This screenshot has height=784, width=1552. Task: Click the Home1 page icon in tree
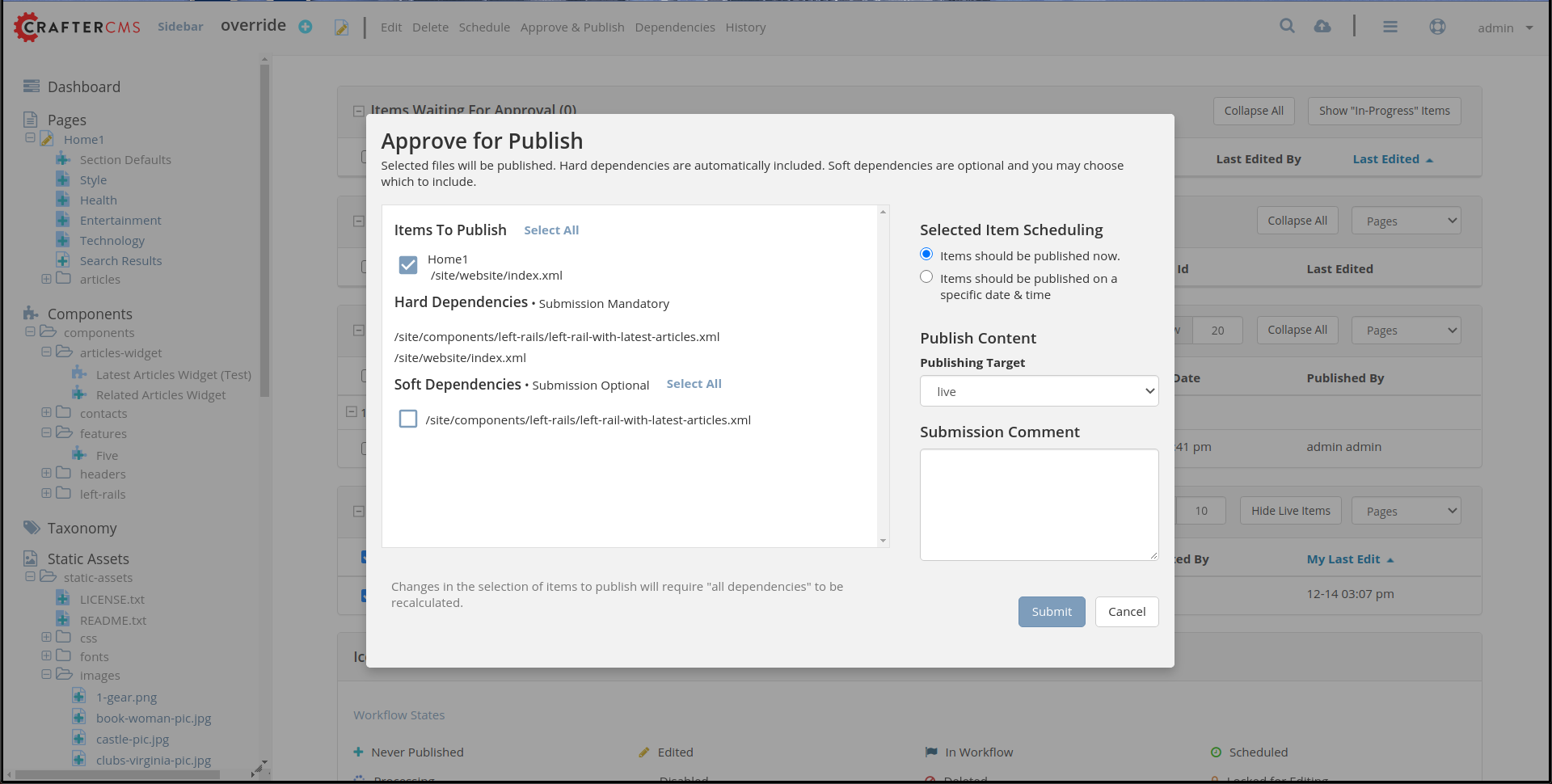[x=47, y=139]
